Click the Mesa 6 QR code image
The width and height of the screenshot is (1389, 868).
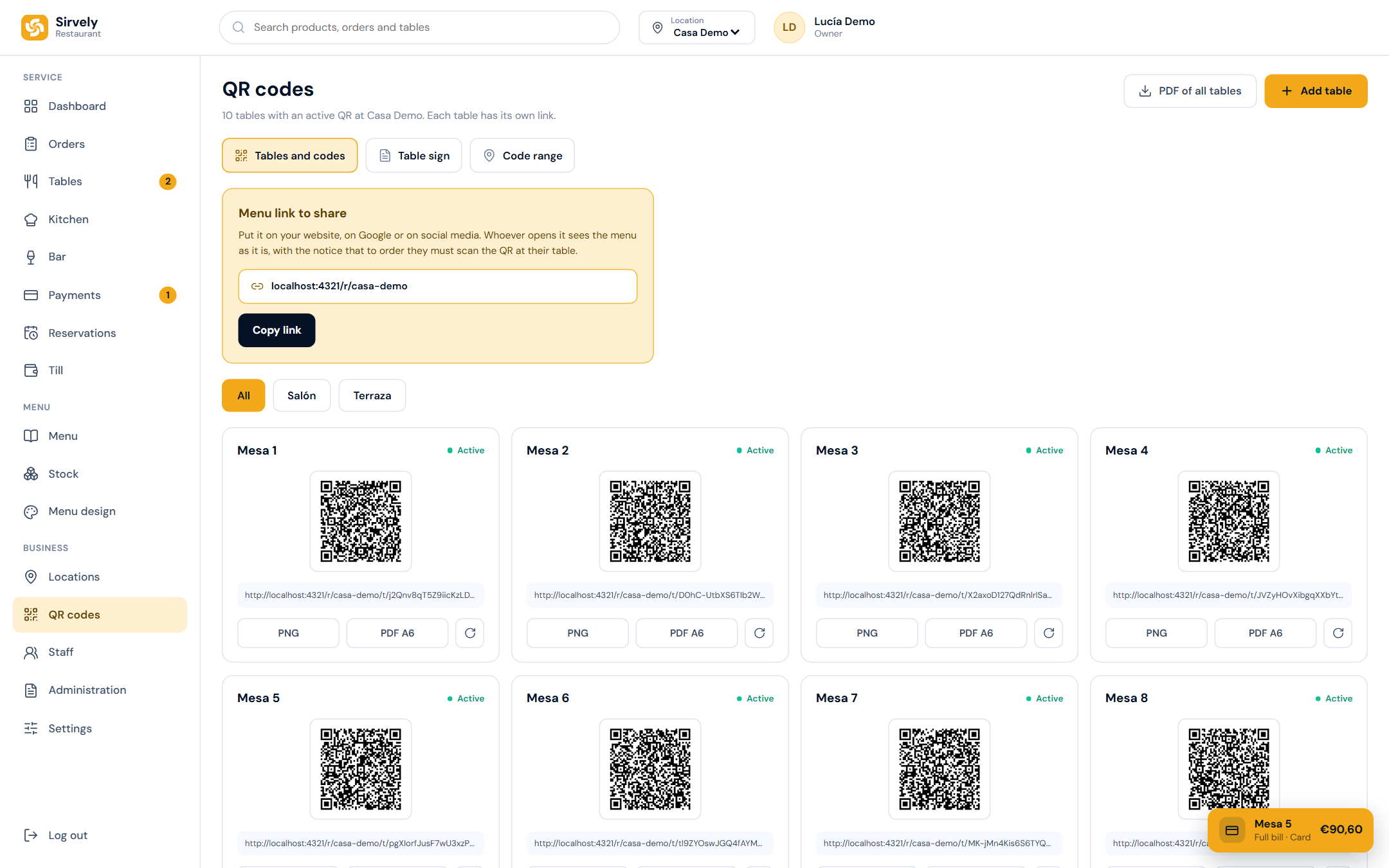point(650,769)
